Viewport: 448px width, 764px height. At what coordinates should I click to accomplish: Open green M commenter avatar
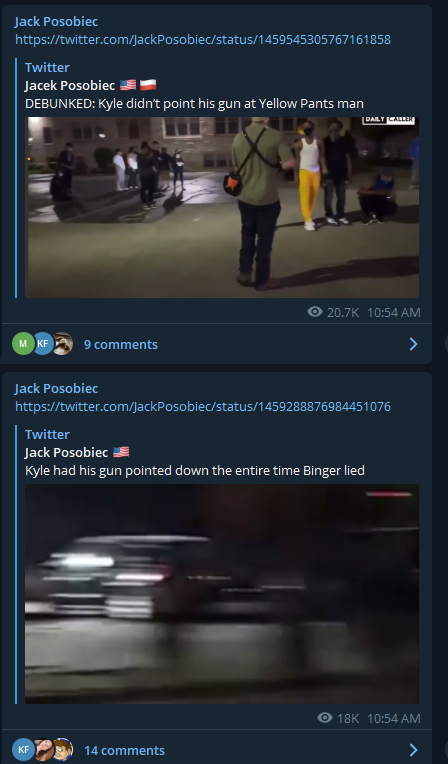point(23,344)
